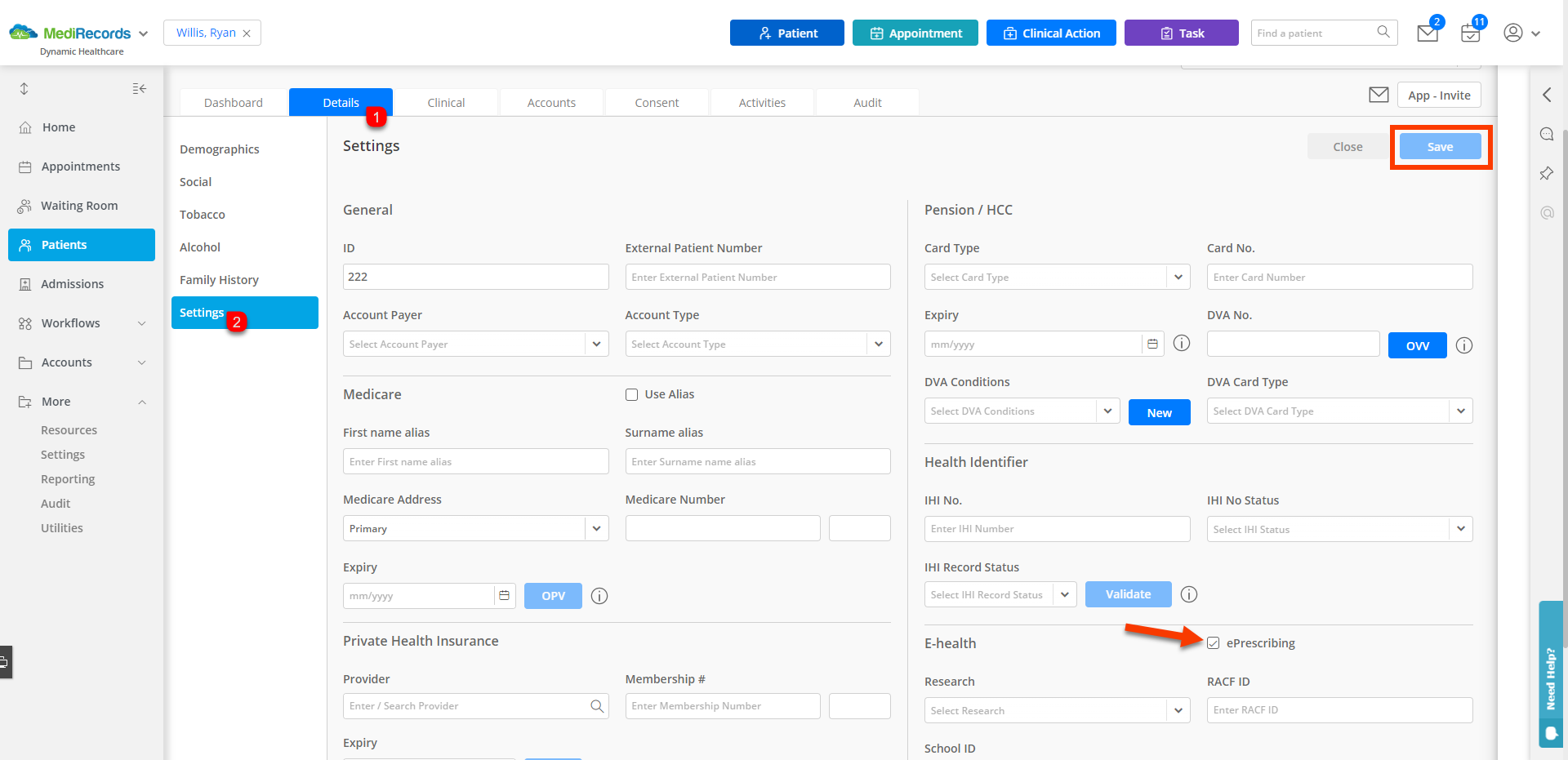The width and height of the screenshot is (1568, 760).
Task: Click the pin icon in right panel
Action: (1547, 173)
